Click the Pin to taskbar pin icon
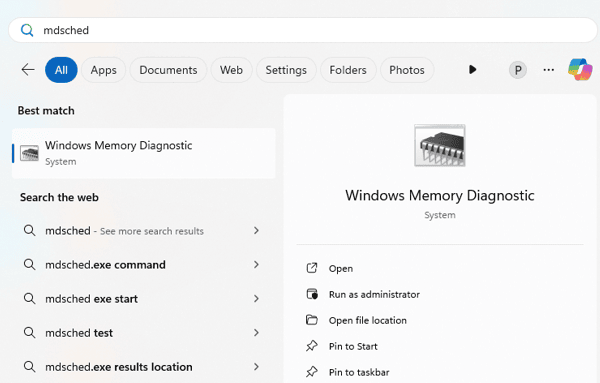600x383 pixels. (312, 372)
